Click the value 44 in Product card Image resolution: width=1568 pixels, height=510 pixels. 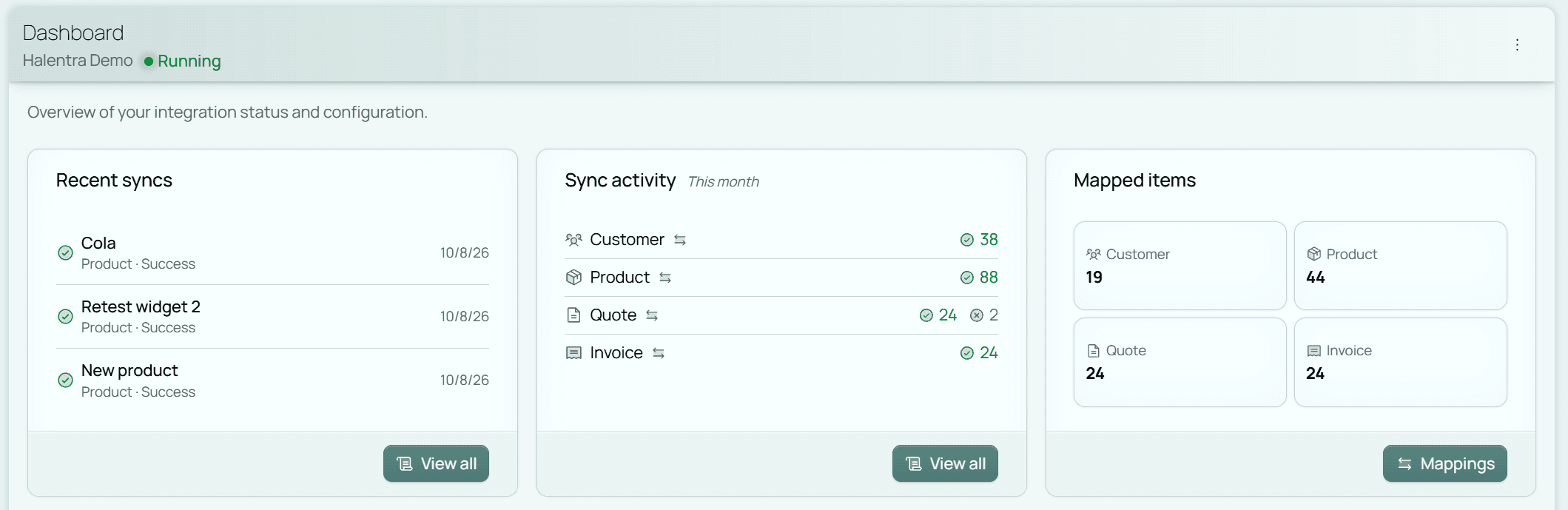[x=1316, y=278]
